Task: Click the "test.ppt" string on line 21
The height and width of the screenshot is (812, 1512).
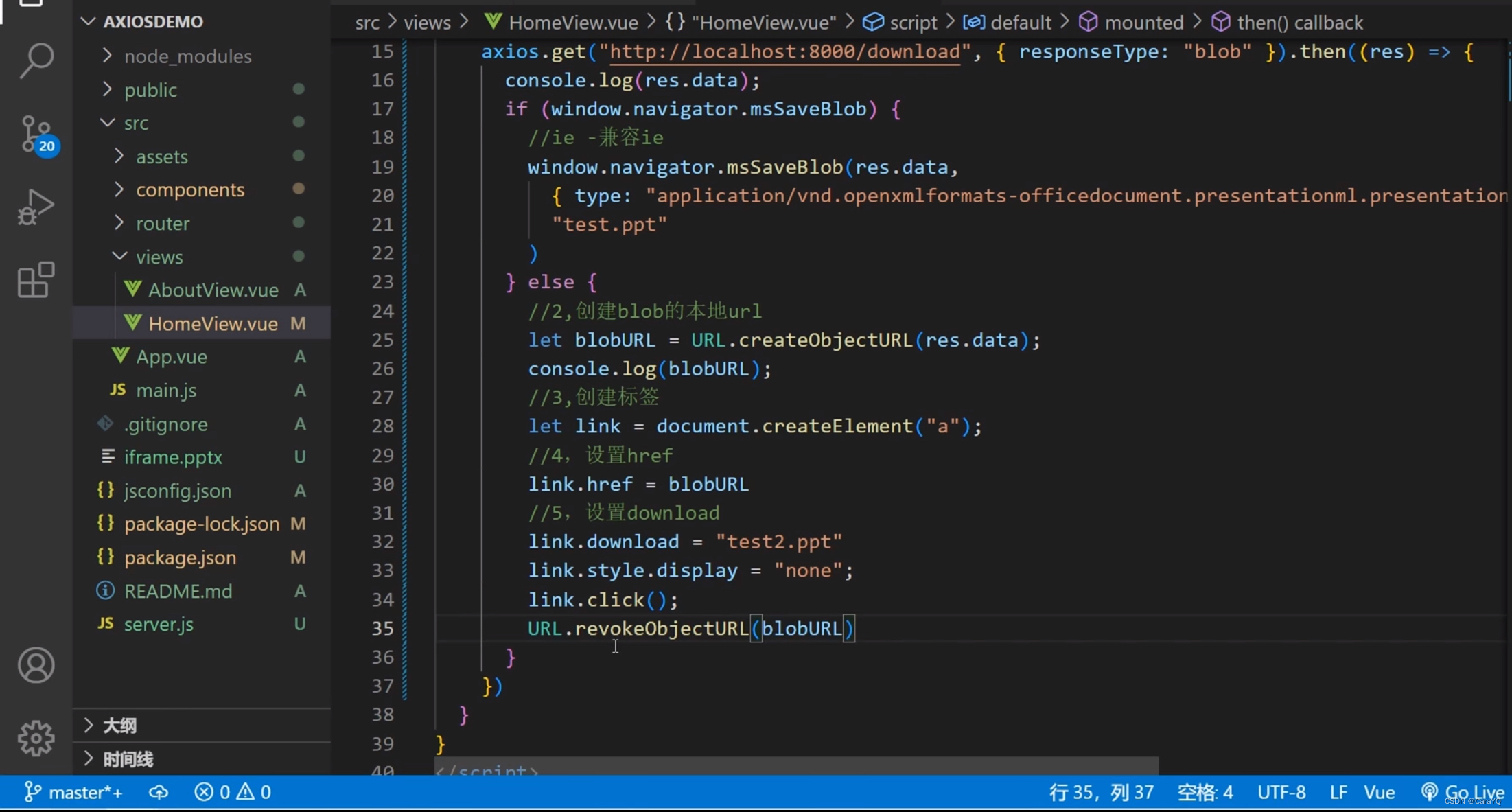Action: [609, 224]
